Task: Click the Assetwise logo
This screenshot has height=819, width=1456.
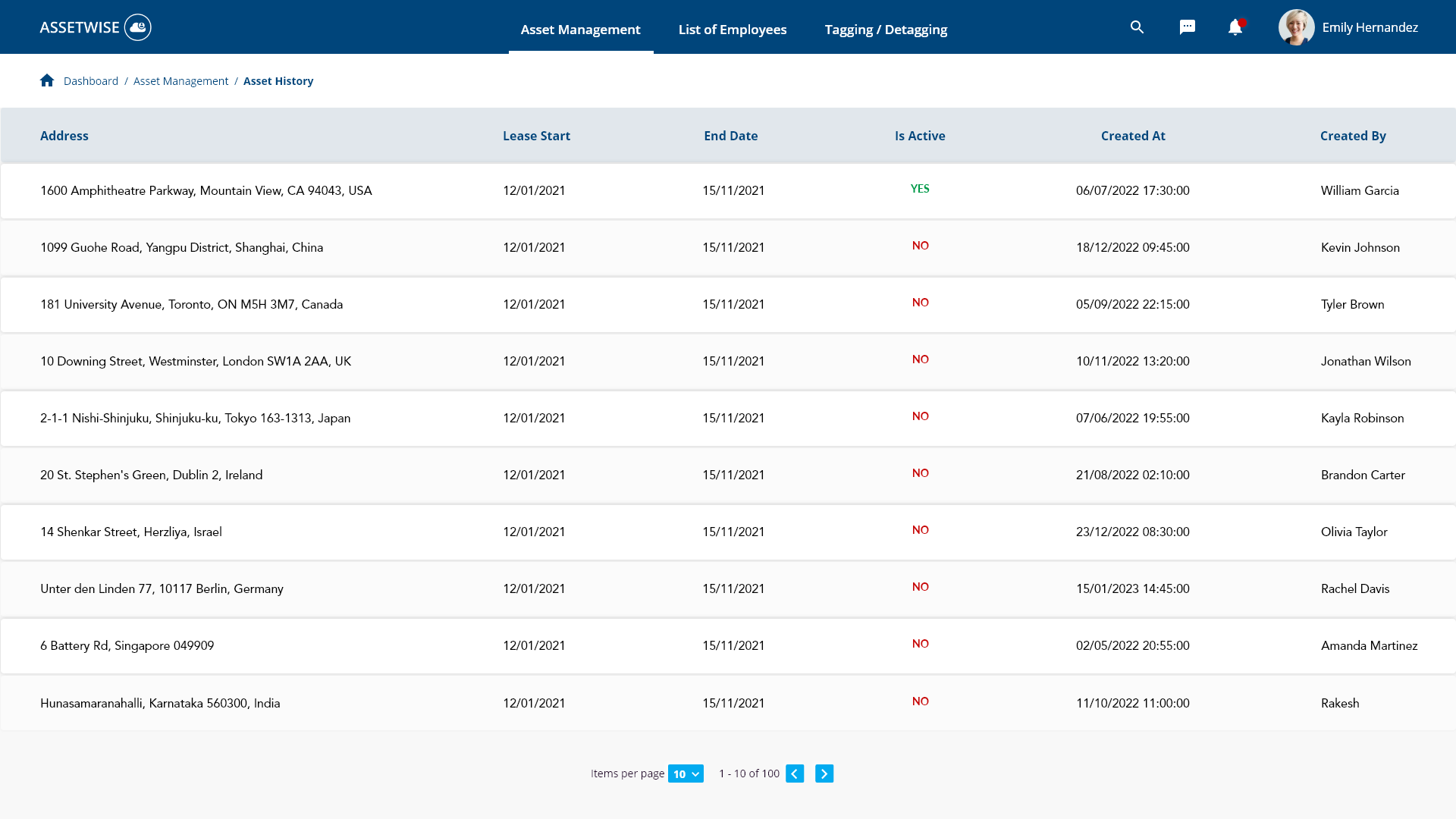Action: [x=96, y=27]
